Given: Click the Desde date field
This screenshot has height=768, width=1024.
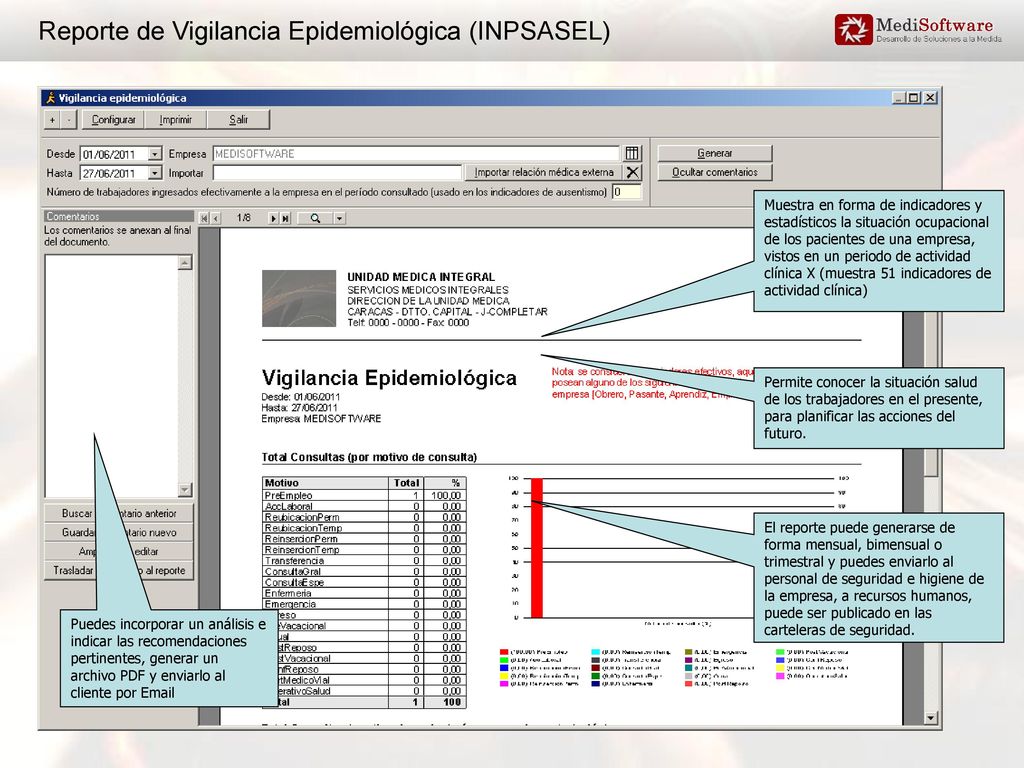Looking at the screenshot, I should [x=114, y=154].
